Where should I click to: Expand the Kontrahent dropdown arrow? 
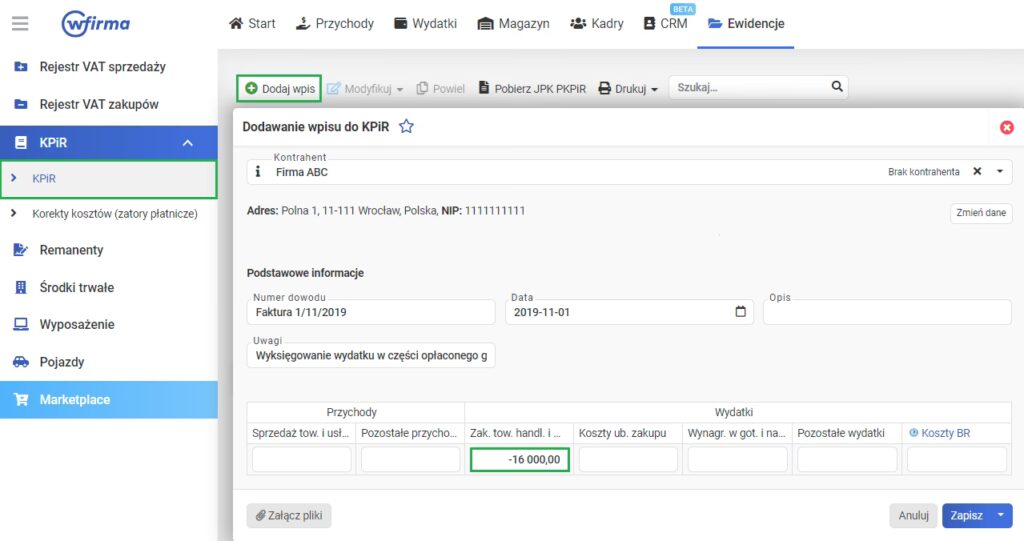point(999,171)
